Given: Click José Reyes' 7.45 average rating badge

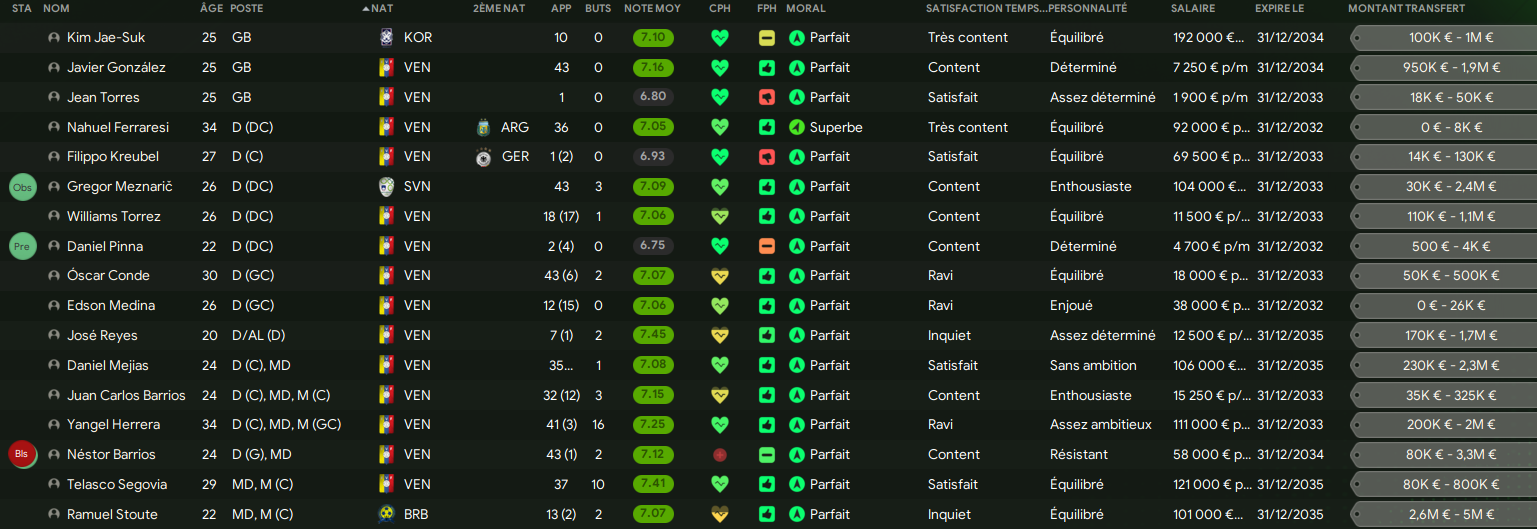Looking at the screenshot, I should pos(653,336).
